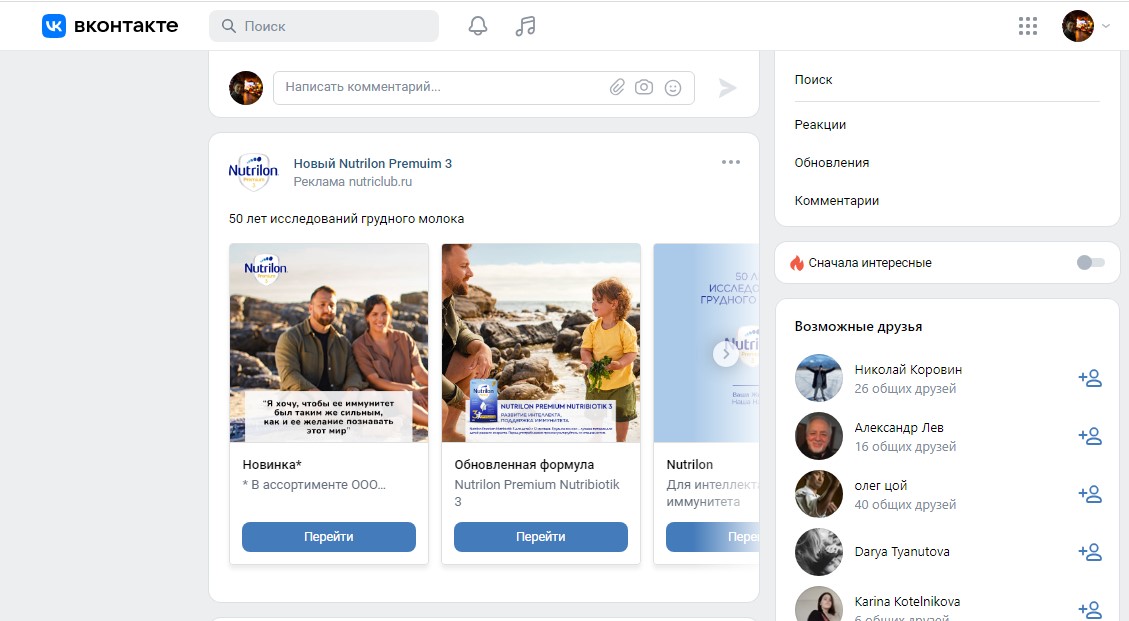Add олег цой as friend
This screenshot has height=621, width=1129.
tap(1089, 494)
